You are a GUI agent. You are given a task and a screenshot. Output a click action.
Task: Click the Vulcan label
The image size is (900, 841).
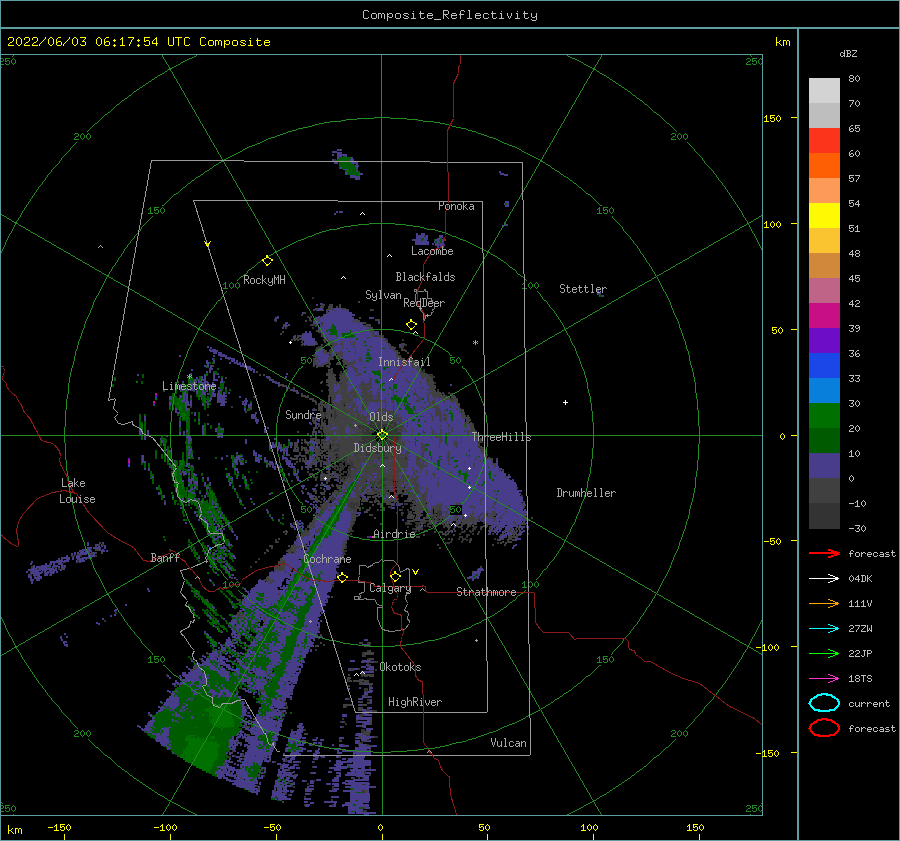click(508, 743)
